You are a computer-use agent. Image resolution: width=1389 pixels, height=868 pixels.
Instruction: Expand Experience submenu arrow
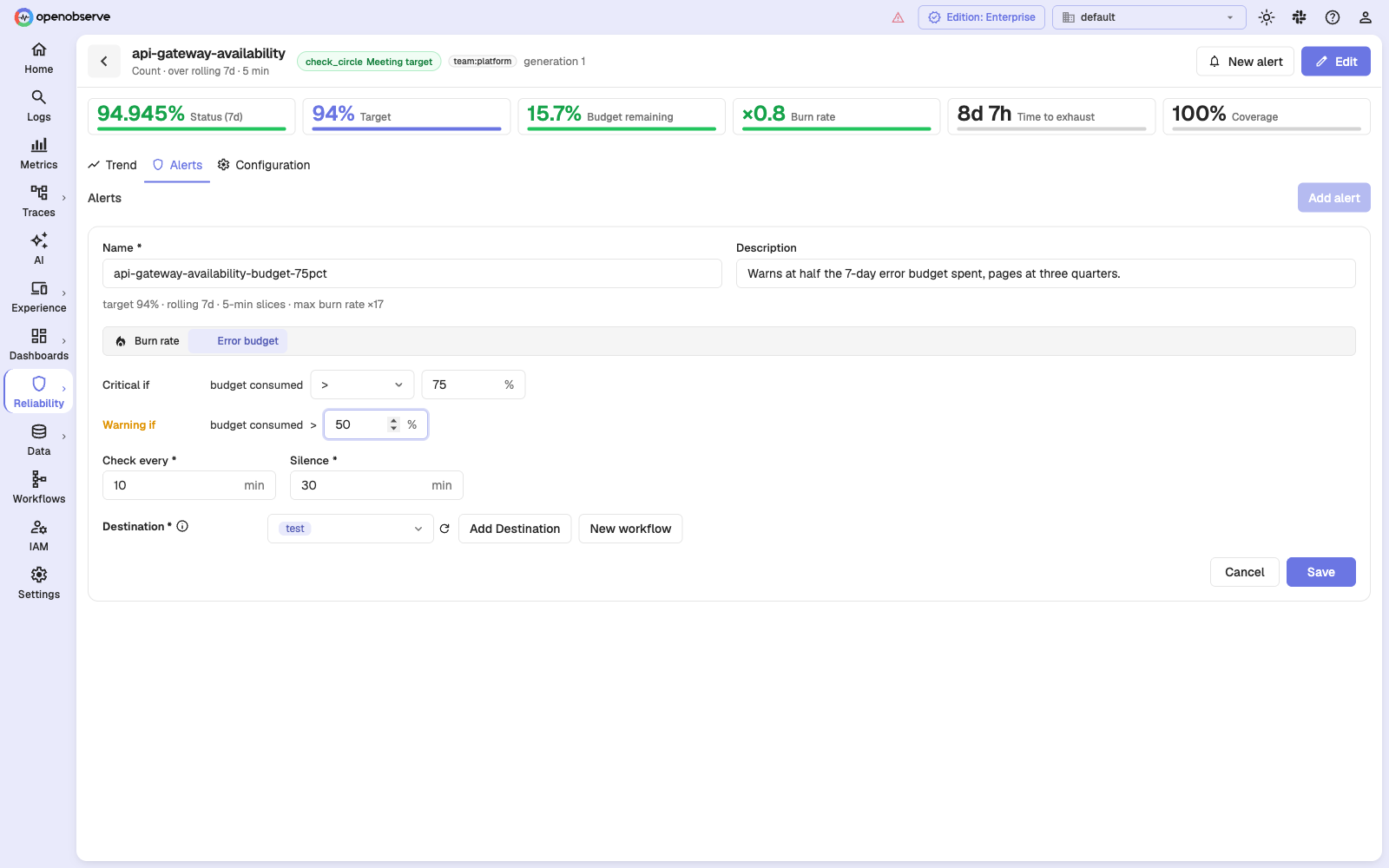tap(64, 293)
